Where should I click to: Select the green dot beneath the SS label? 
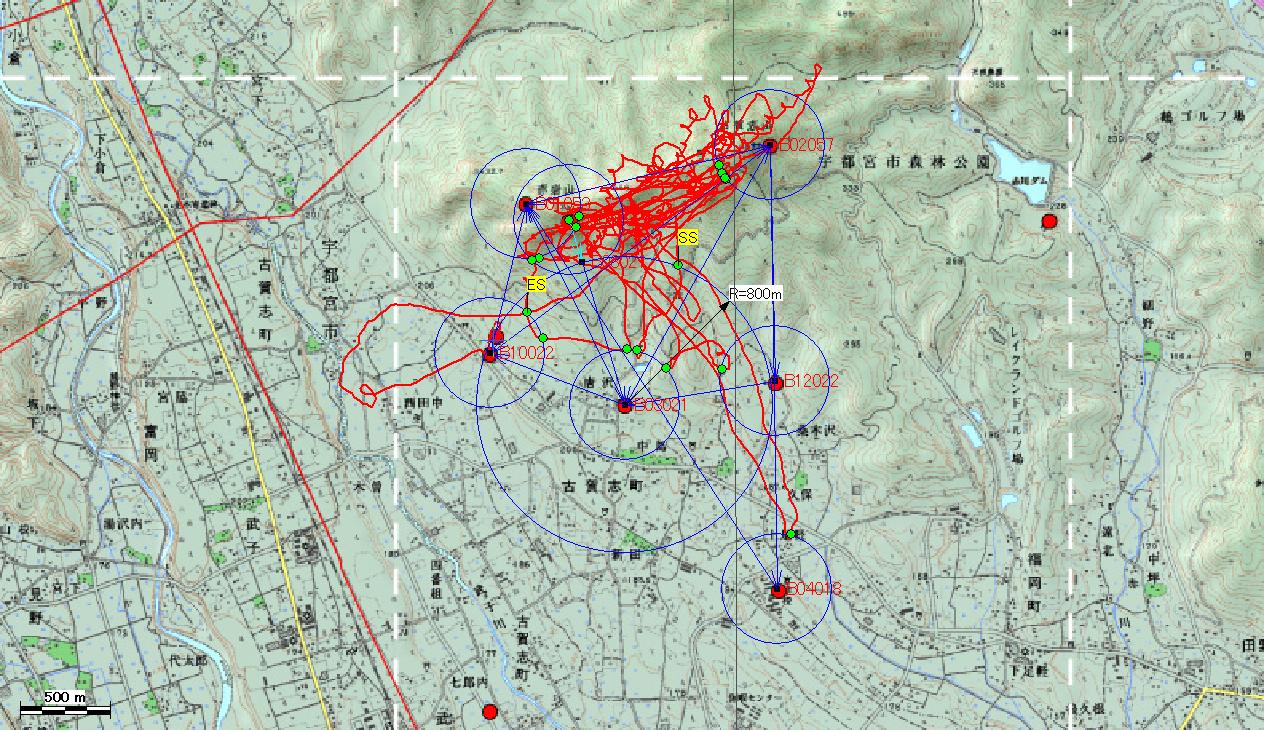click(x=678, y=265)
